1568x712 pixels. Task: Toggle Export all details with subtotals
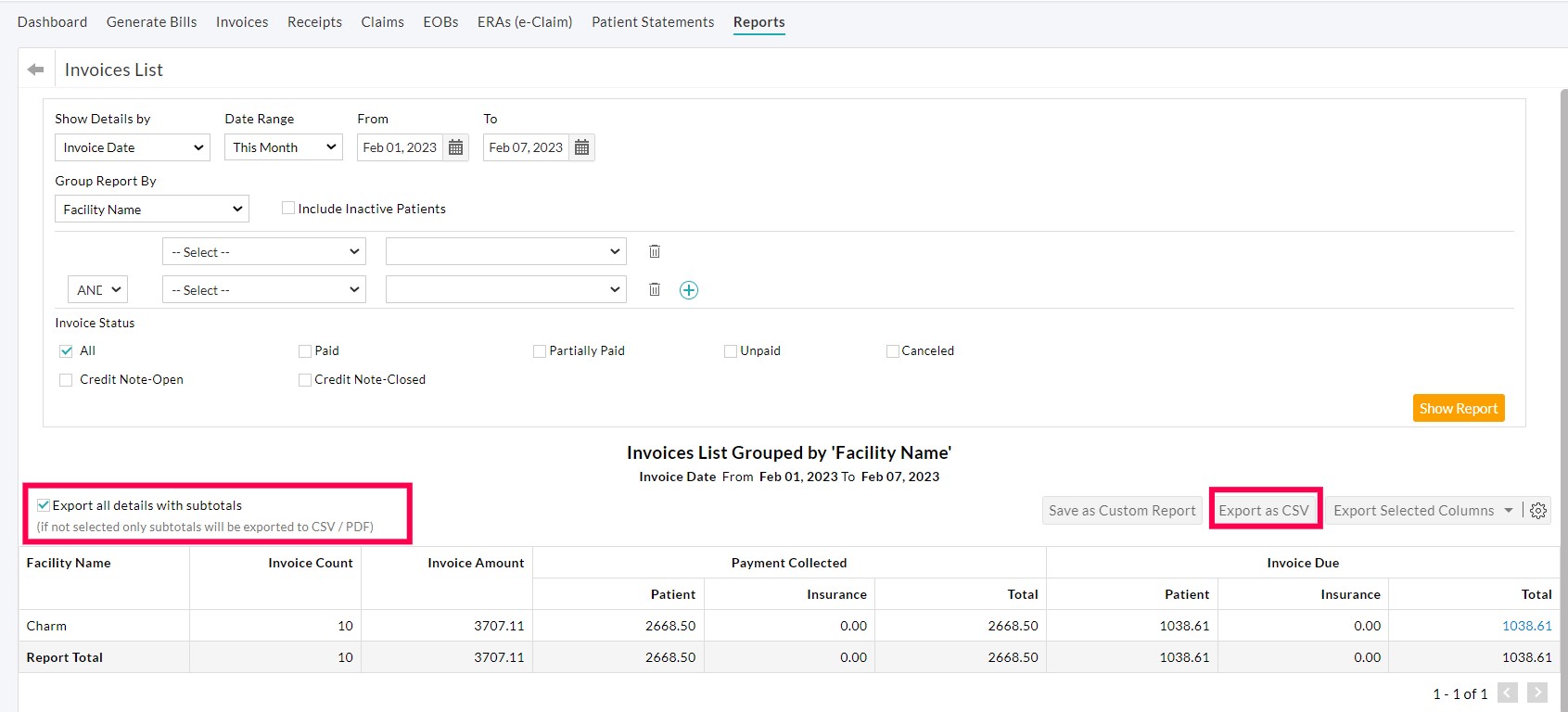click(44, 505)
